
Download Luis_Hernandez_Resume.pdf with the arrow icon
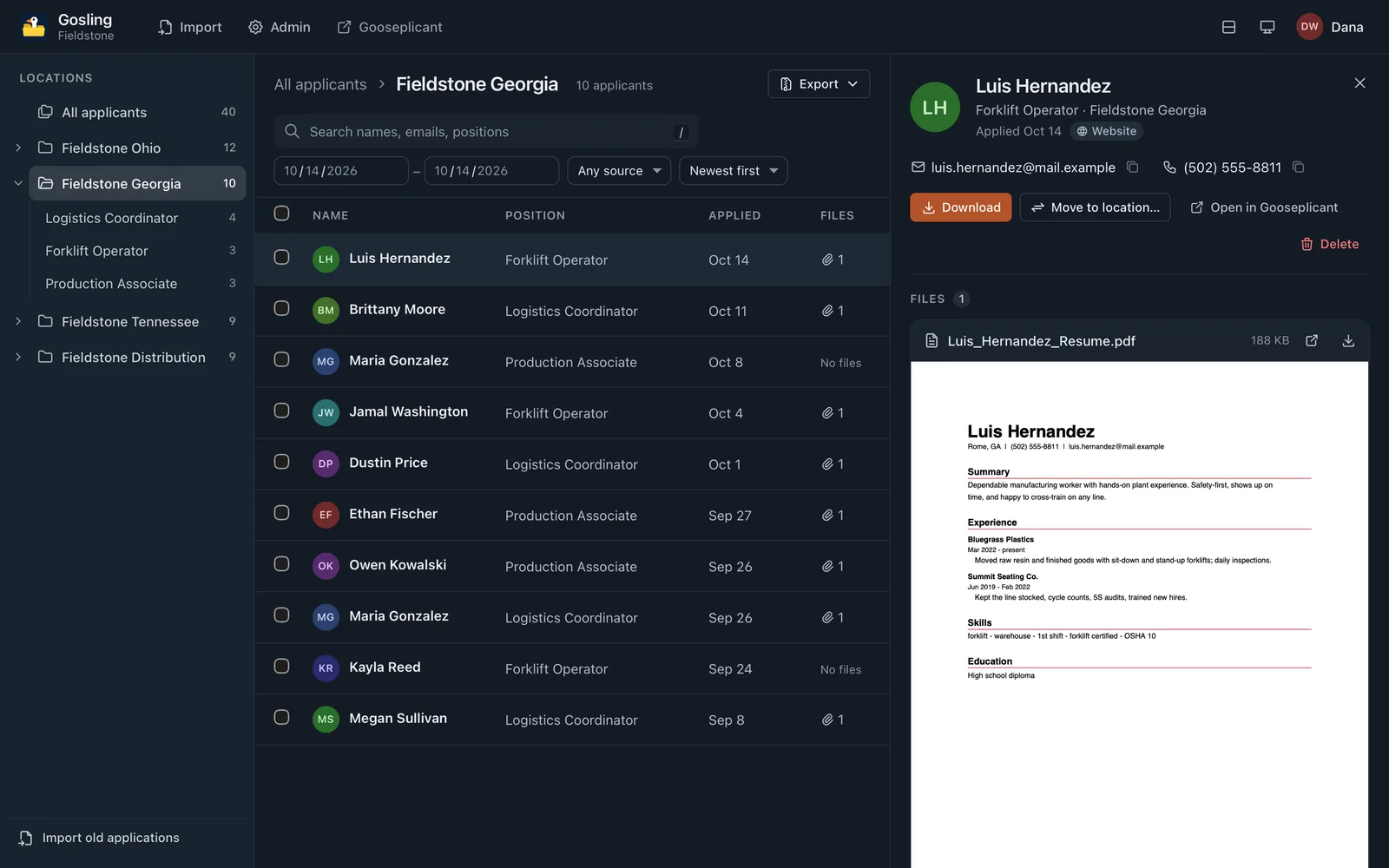tap(1348, 340)
